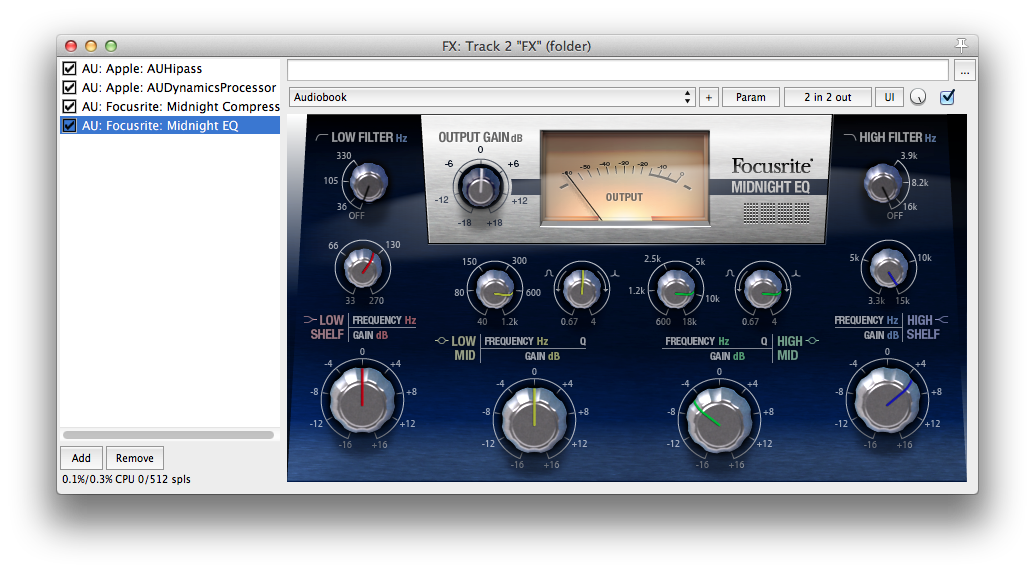Click the High Filter frequency knob

pyautogui.click(x=883, y=183)
